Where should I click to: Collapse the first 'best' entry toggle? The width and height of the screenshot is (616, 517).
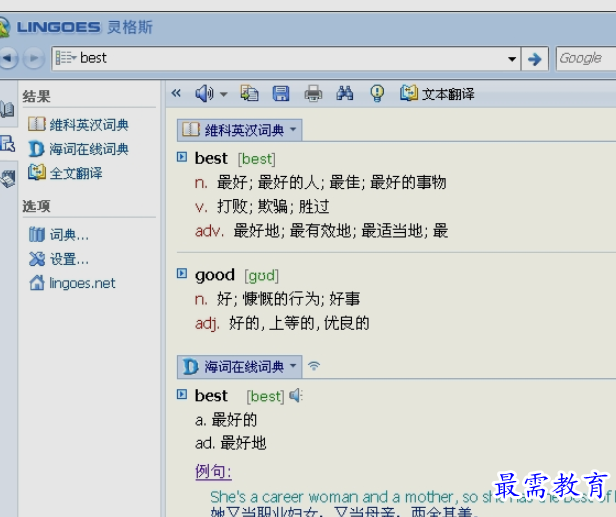[182, 157]
